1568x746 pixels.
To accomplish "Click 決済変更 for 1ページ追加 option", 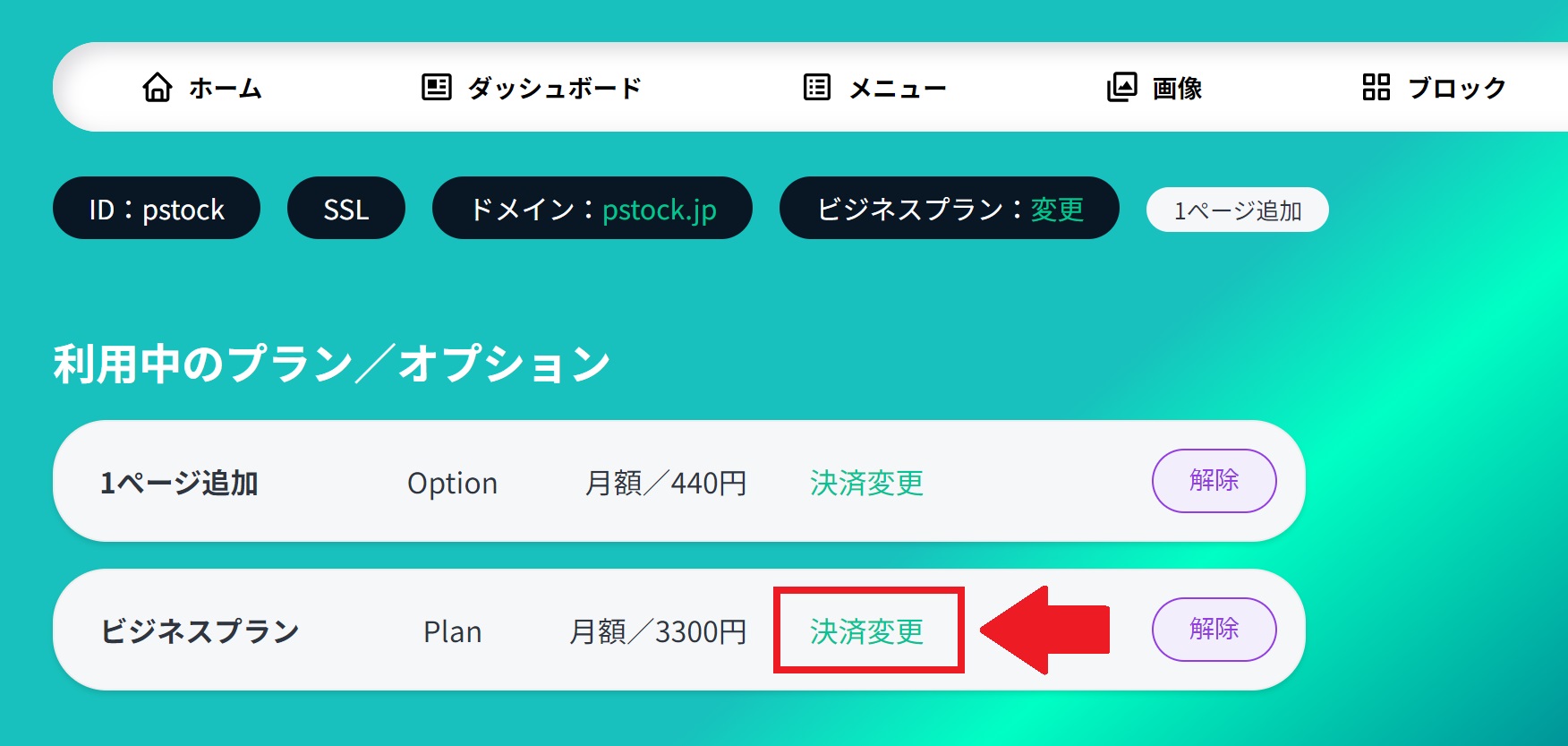I will [x=867, y=483].
